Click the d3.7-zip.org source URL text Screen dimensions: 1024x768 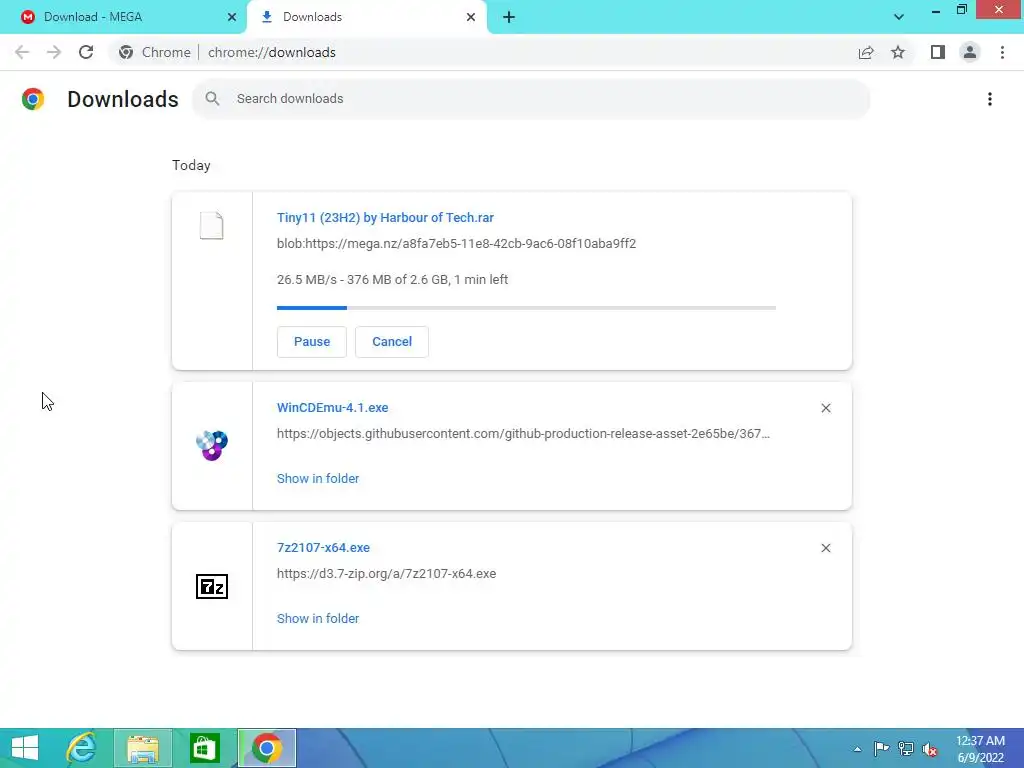pyautogui.click(x=387, y=573)
